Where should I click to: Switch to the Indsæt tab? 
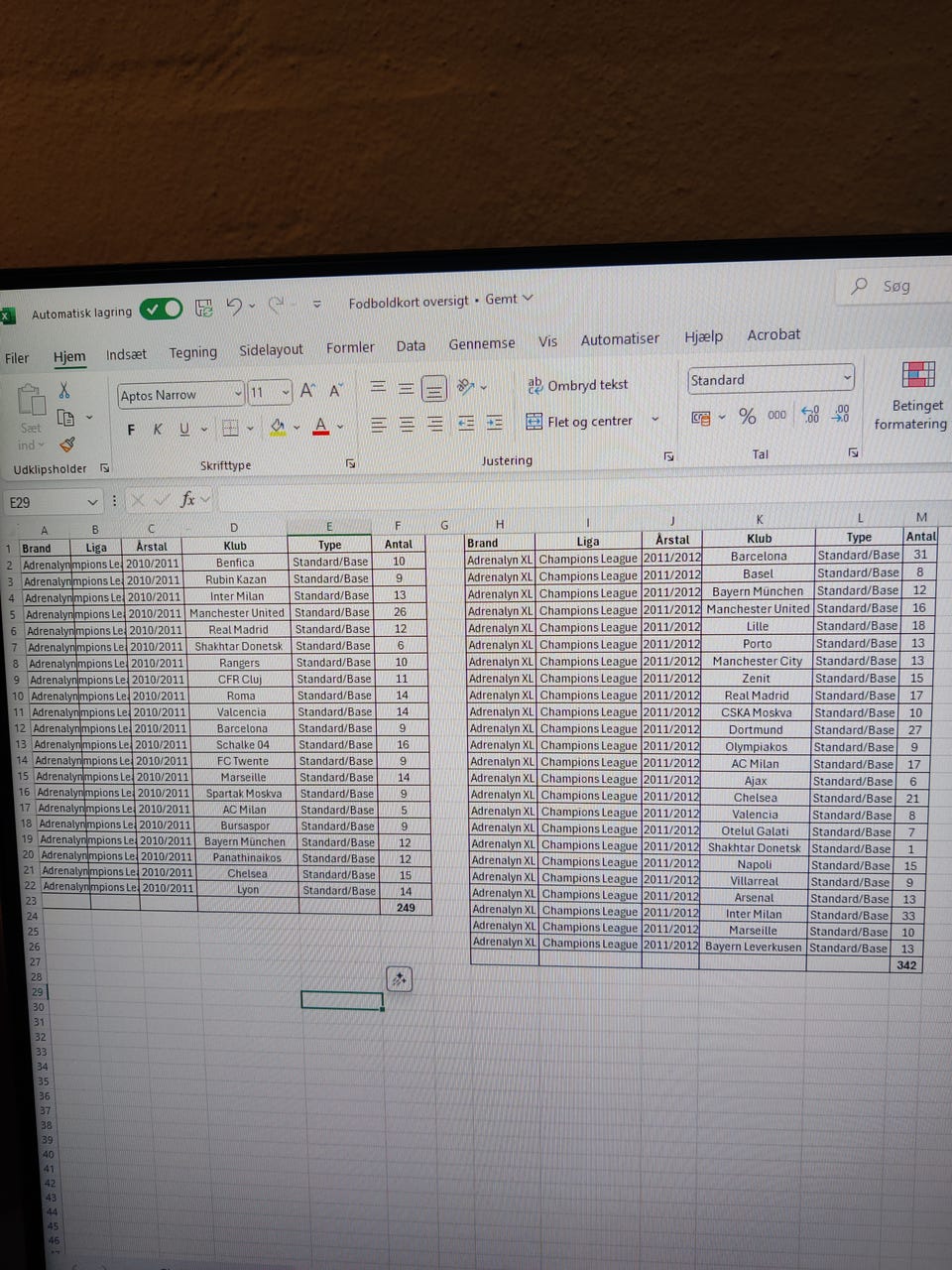click(x=126, y=354)
